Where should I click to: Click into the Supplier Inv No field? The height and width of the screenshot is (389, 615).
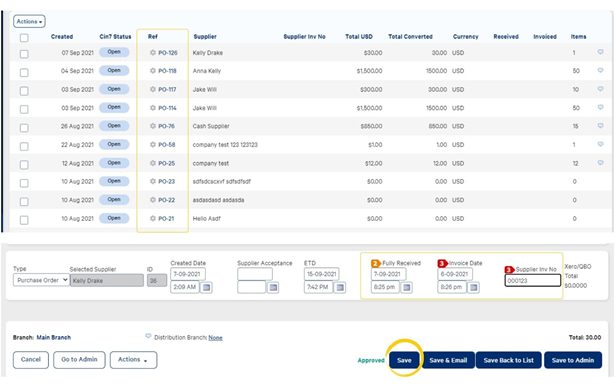[533, 280]
